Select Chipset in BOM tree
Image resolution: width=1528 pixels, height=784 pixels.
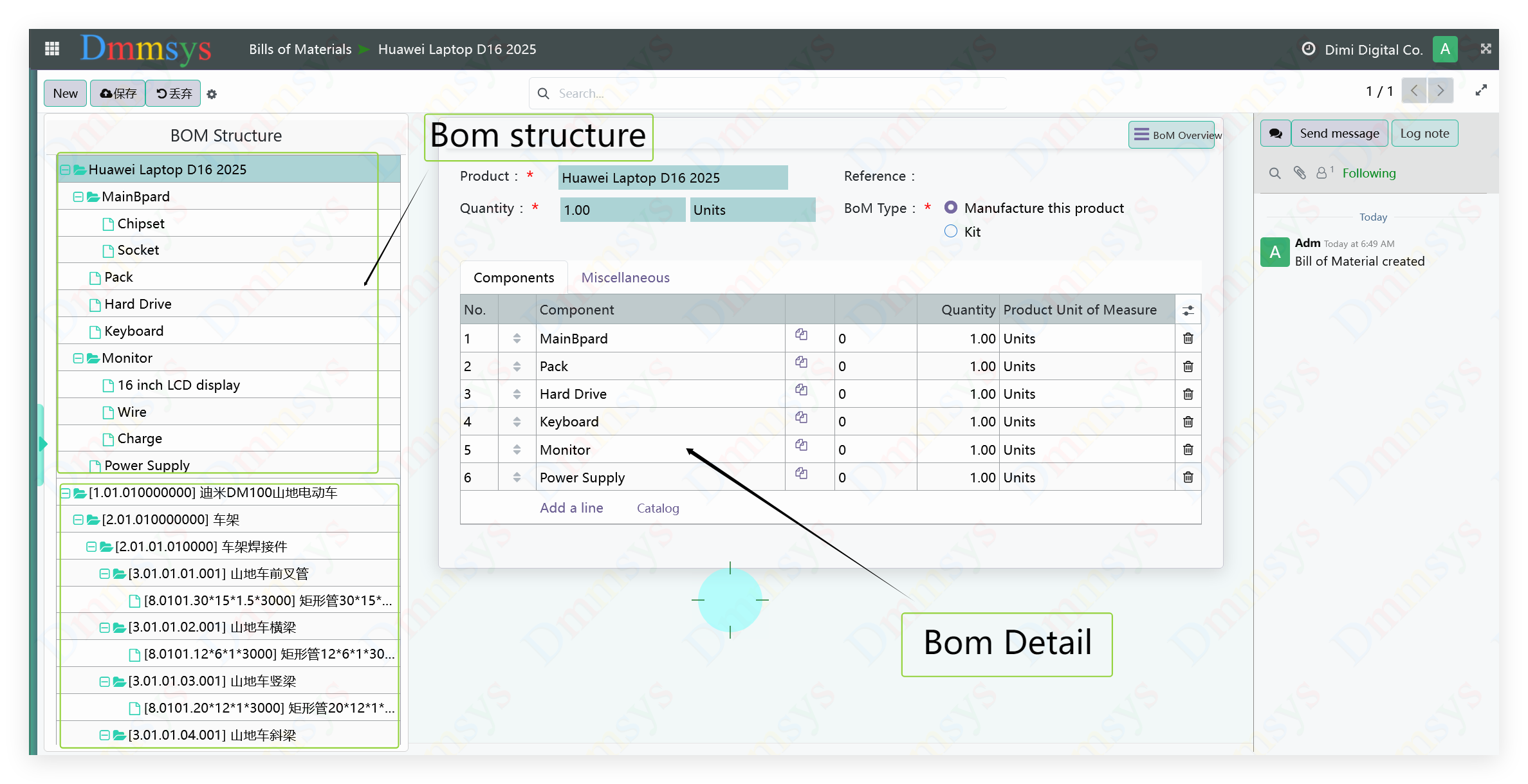(x=141, y=224)
